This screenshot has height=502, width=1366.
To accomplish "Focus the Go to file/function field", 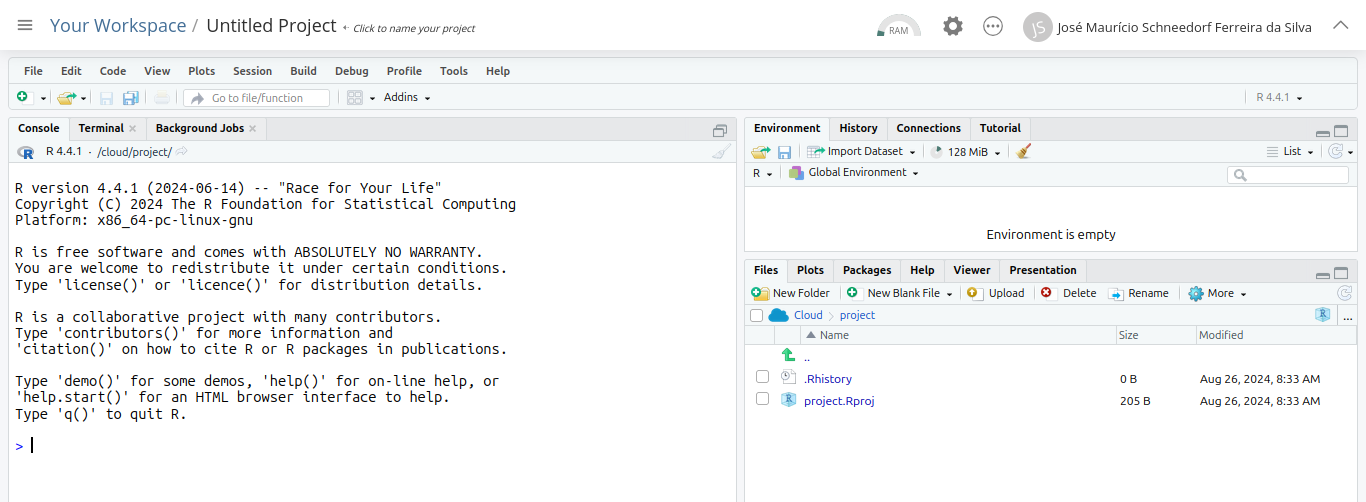I will [257, 98].
